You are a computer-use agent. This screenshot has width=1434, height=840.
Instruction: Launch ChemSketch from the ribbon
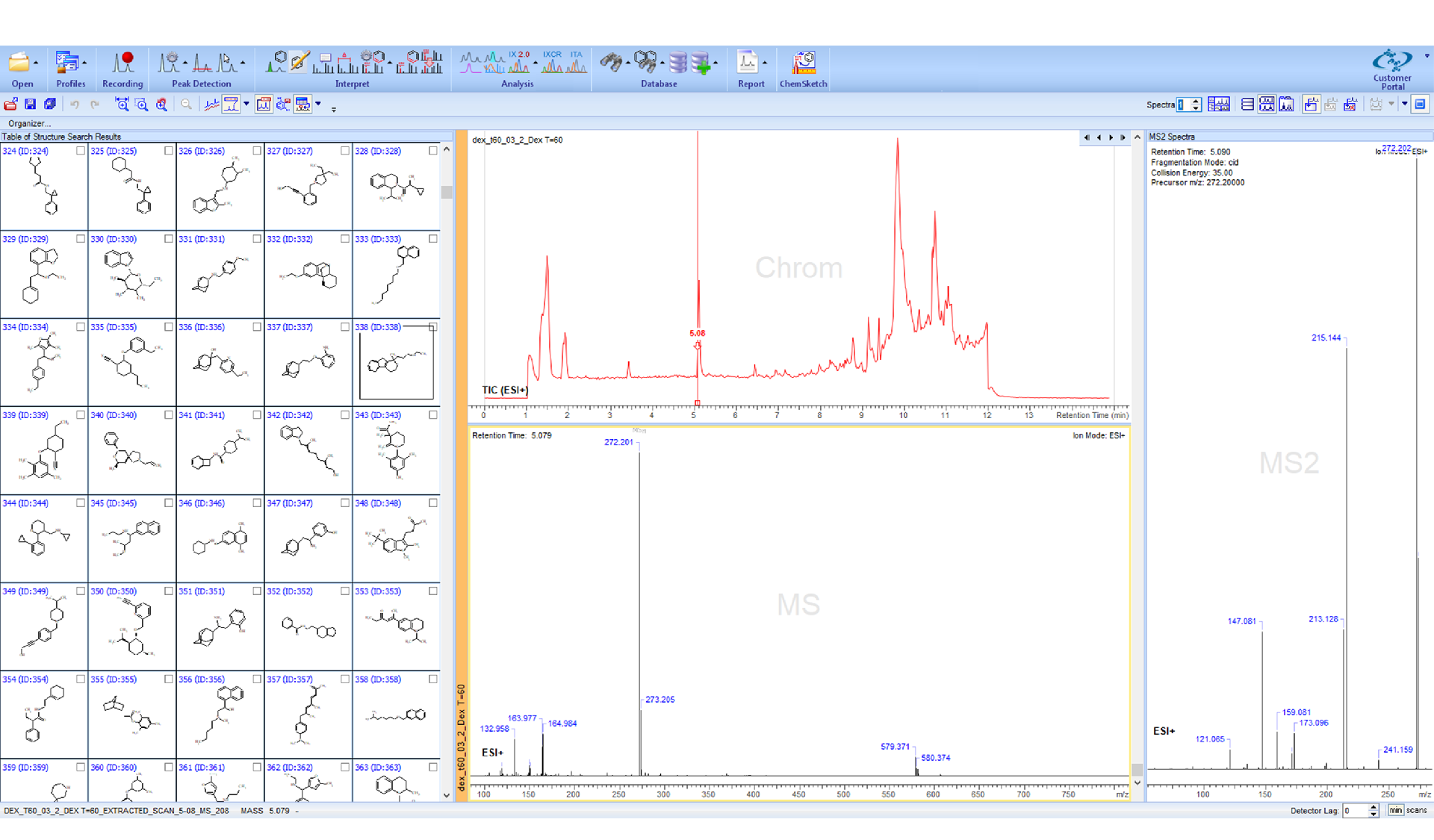pyautogui.click(x=804, y=69)
